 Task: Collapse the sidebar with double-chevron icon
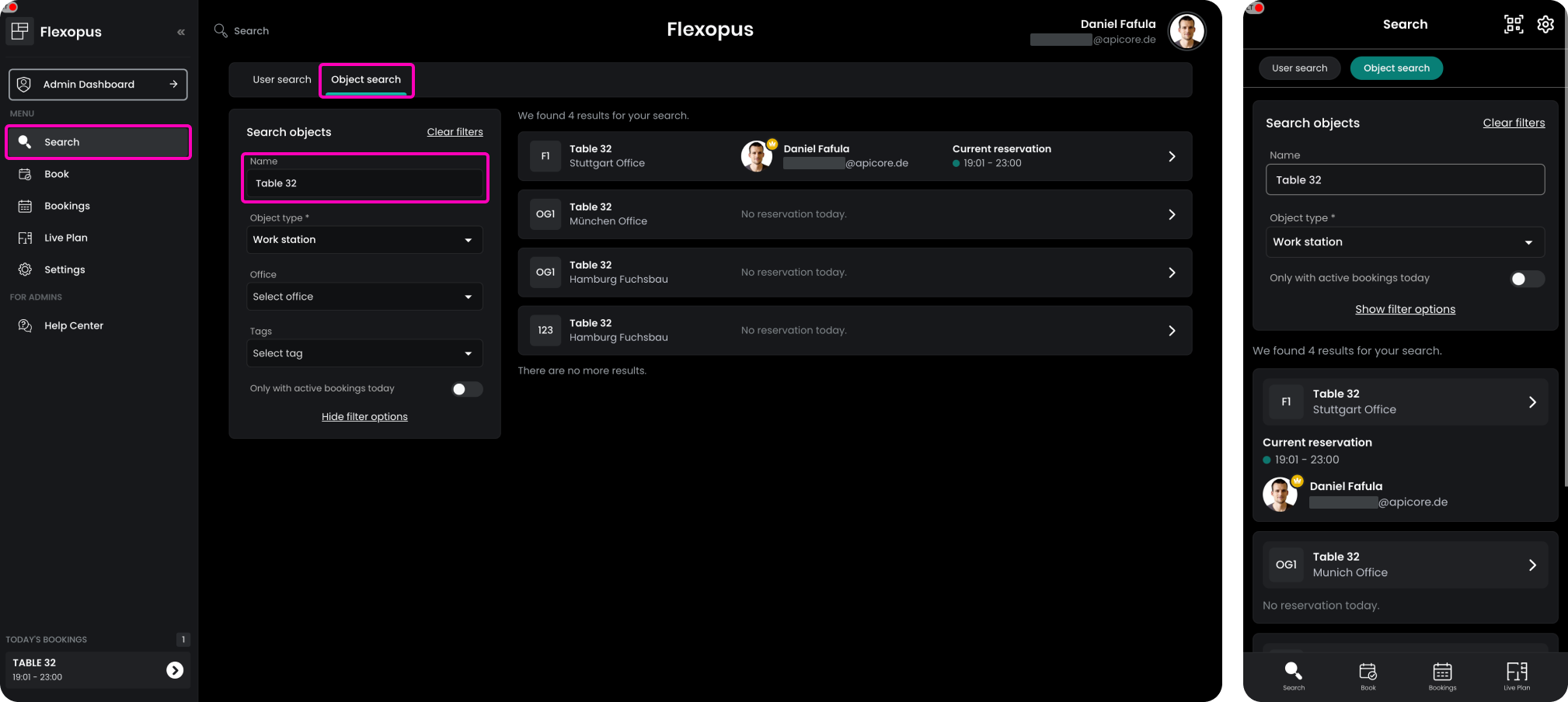click(181, 32)
